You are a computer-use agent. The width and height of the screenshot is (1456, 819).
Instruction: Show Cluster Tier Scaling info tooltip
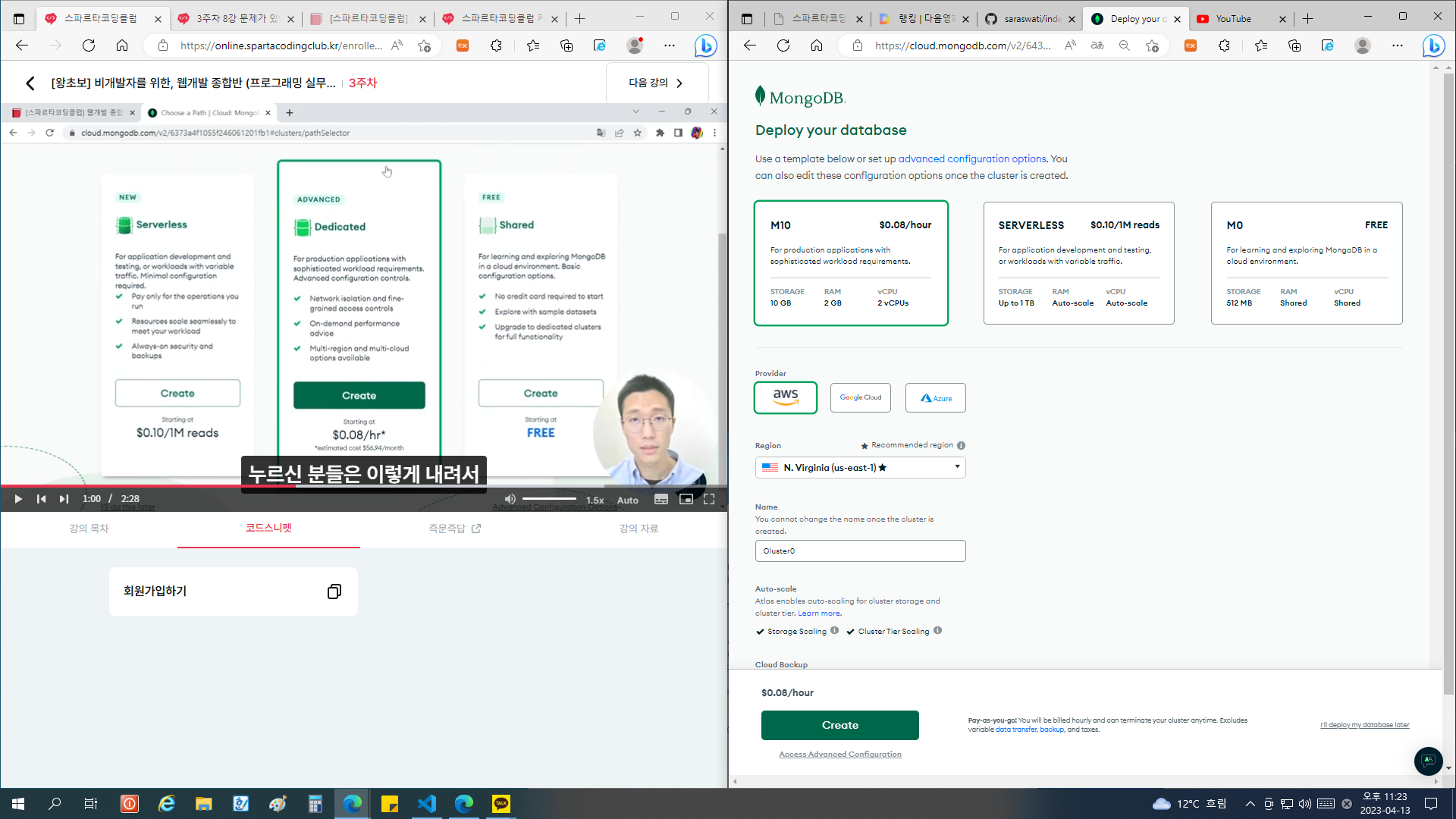(x=937, y=630)
